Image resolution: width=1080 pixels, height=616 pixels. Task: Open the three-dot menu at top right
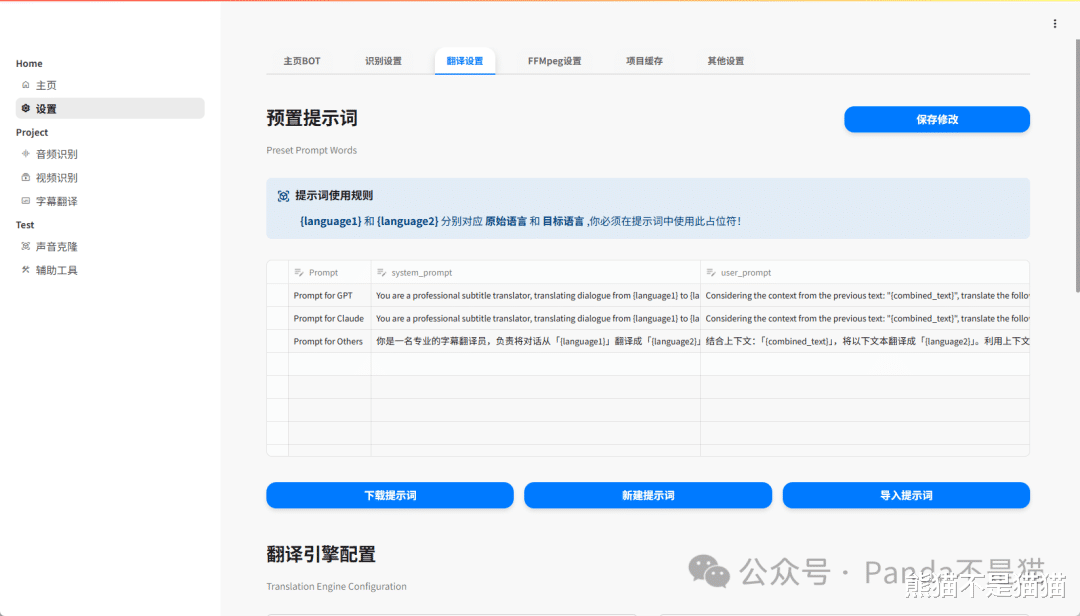[1055, 23]
